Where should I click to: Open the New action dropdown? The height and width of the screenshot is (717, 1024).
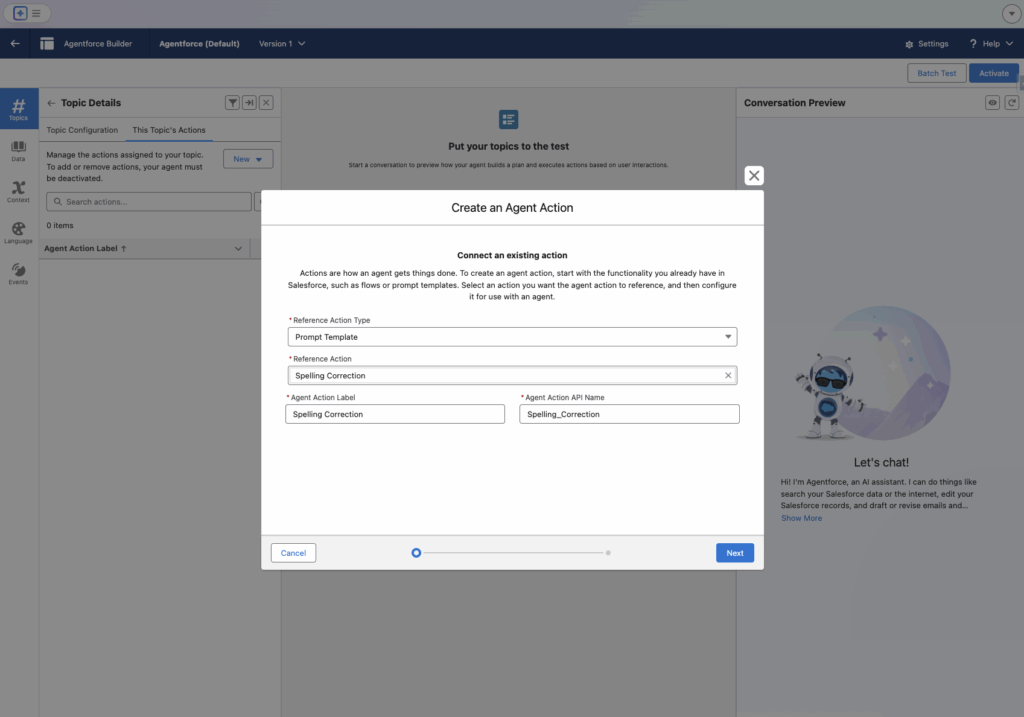248,159
